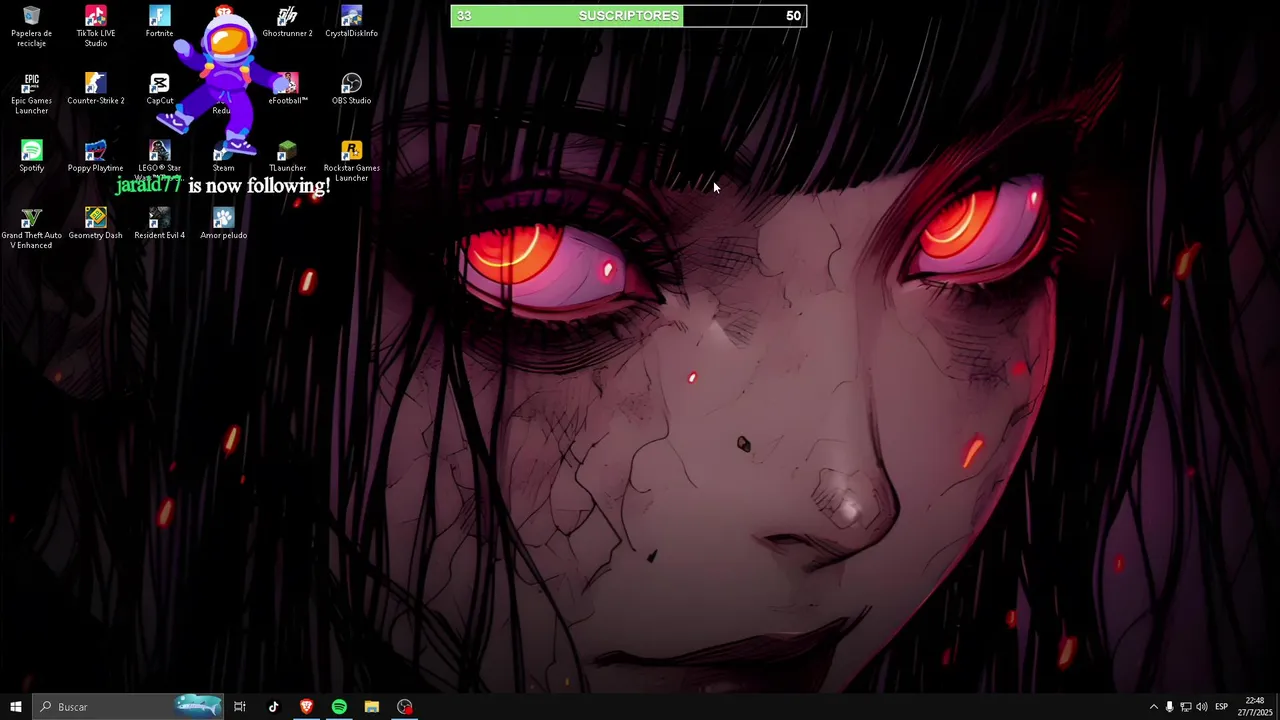
Task: Select the Fortnite desktop shortcut
Action: pyautogui.click(x=159, y=22)
